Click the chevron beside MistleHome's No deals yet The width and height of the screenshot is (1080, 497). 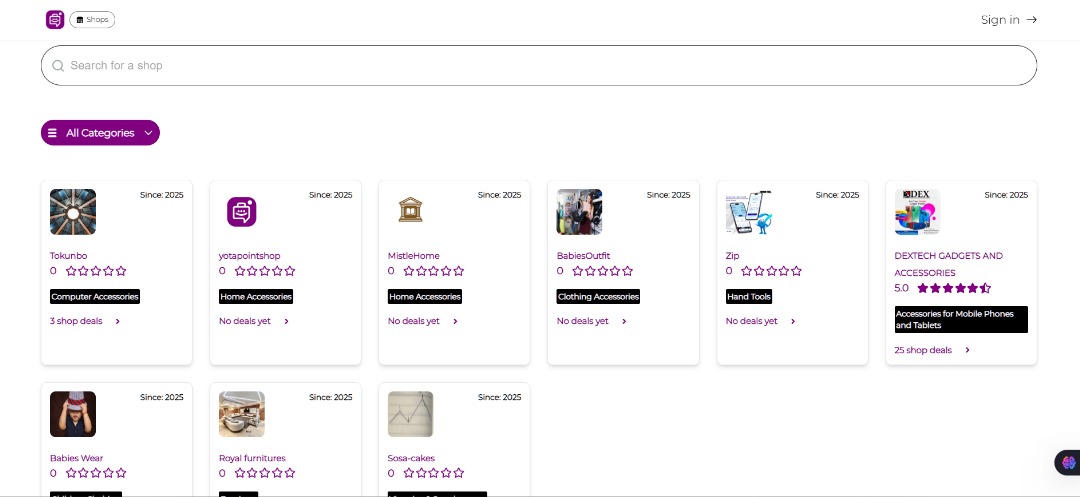pos(455,321)
